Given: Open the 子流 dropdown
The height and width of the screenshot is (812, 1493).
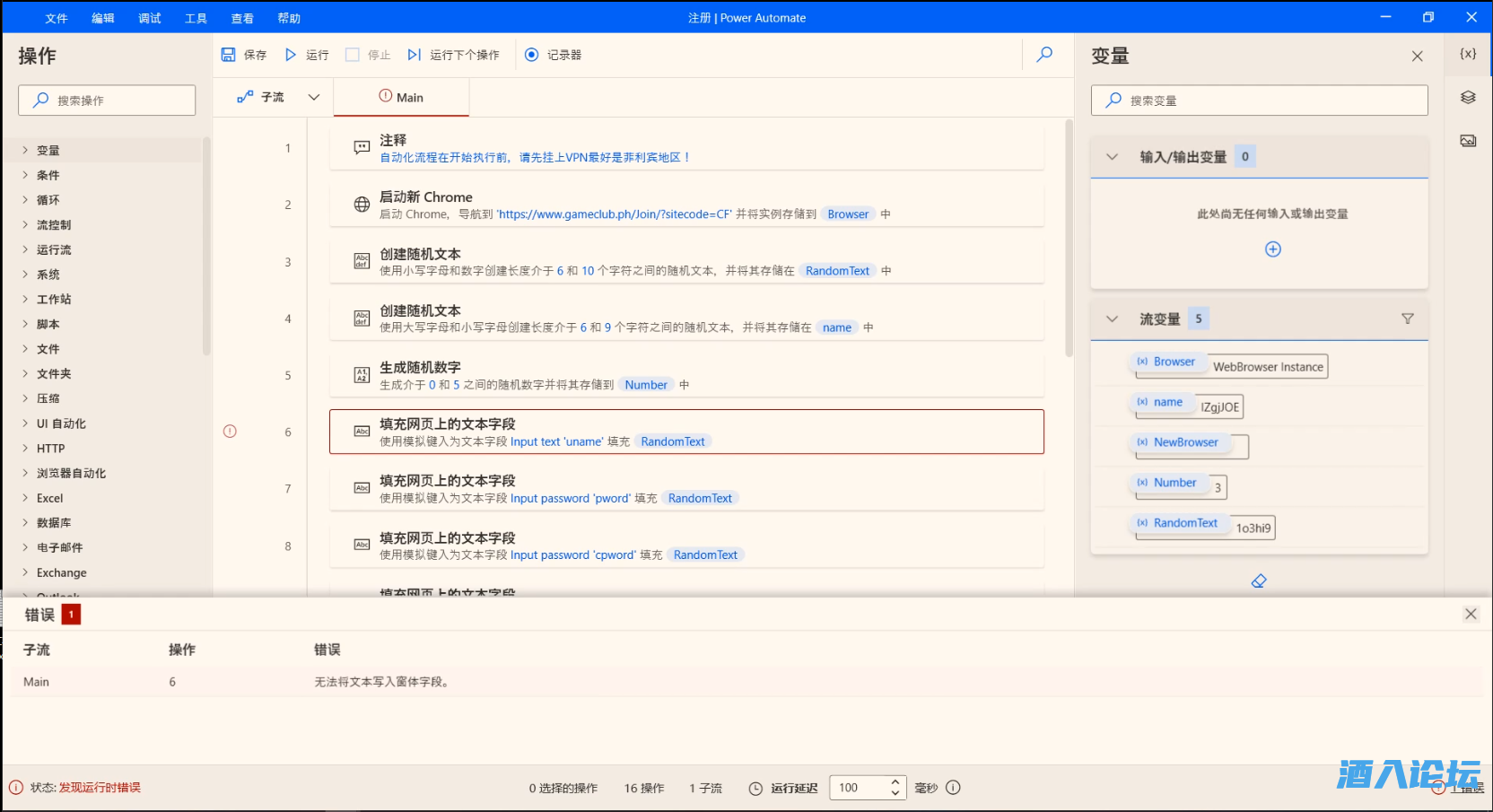Looking at the screenshot, I should (314, 96).
